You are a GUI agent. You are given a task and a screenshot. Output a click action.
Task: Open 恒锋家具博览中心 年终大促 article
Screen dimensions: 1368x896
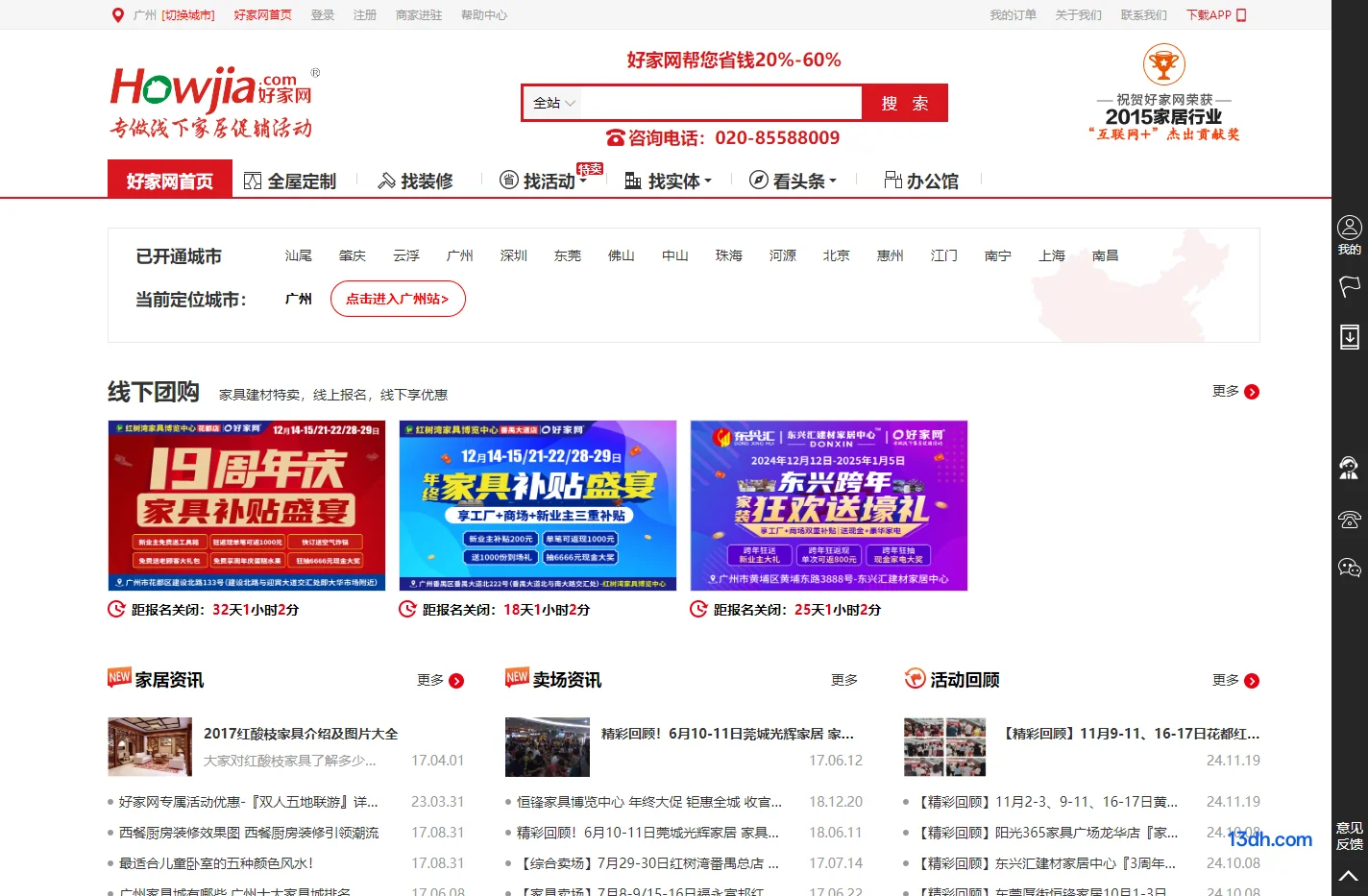[649, 802]
